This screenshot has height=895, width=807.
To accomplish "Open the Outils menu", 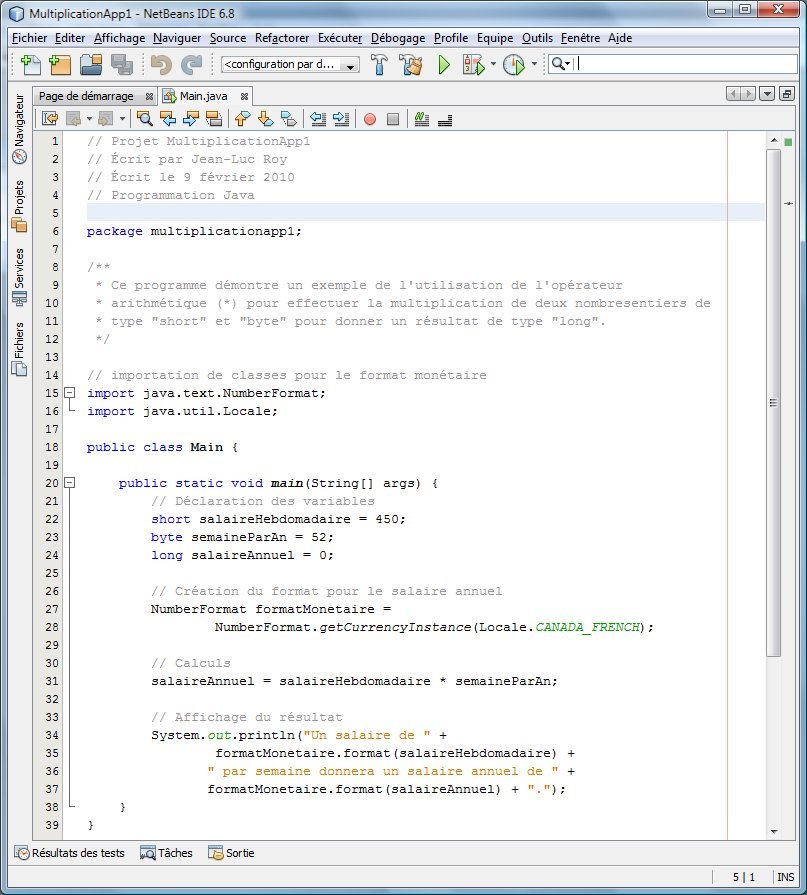I will (x=537, y=38).
